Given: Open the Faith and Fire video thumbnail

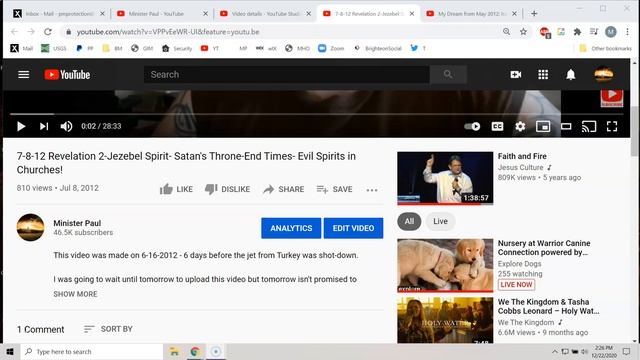Looking at the screenshot, I should (445, 178).
